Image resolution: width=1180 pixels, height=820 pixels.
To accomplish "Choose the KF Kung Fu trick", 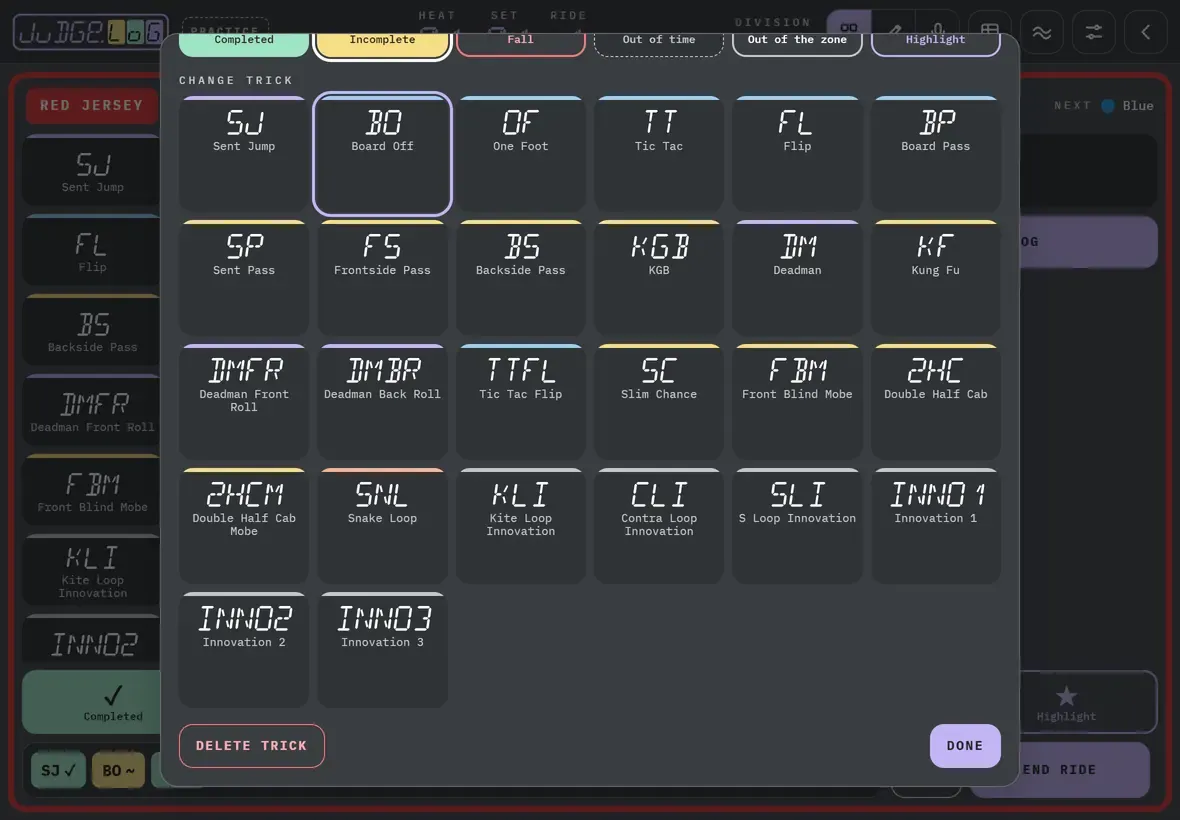I will 936,278.
